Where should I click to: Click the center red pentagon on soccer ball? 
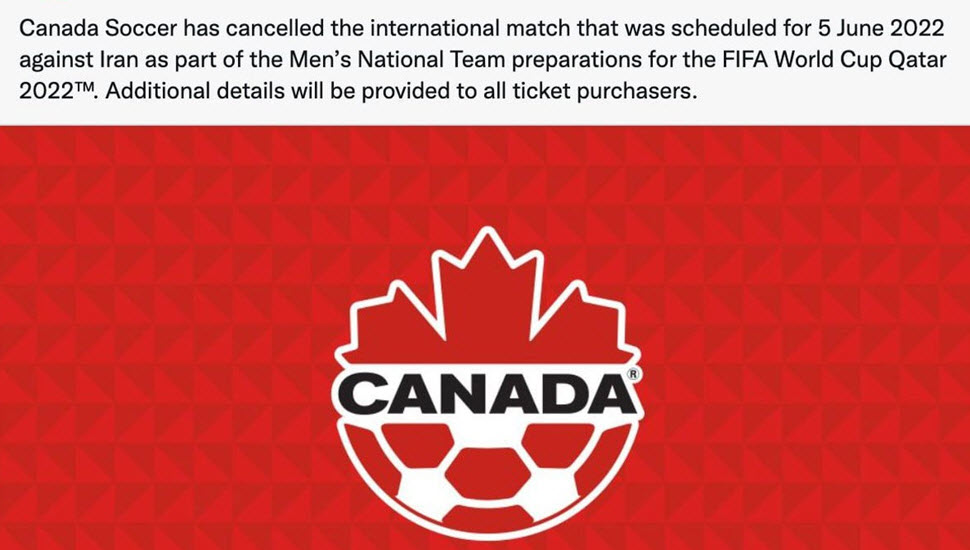click(x=488, y=472)
